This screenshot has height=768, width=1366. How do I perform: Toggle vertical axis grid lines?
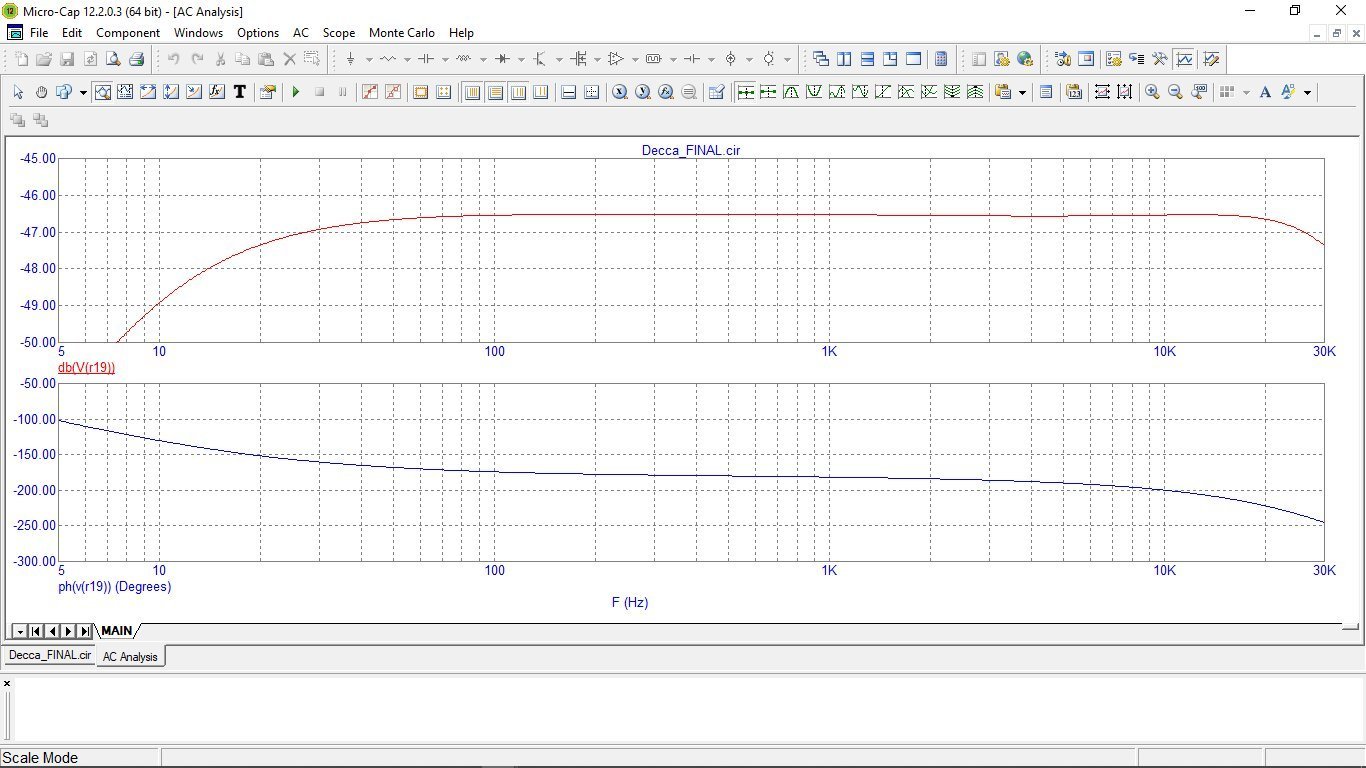(x=495, y=92)
